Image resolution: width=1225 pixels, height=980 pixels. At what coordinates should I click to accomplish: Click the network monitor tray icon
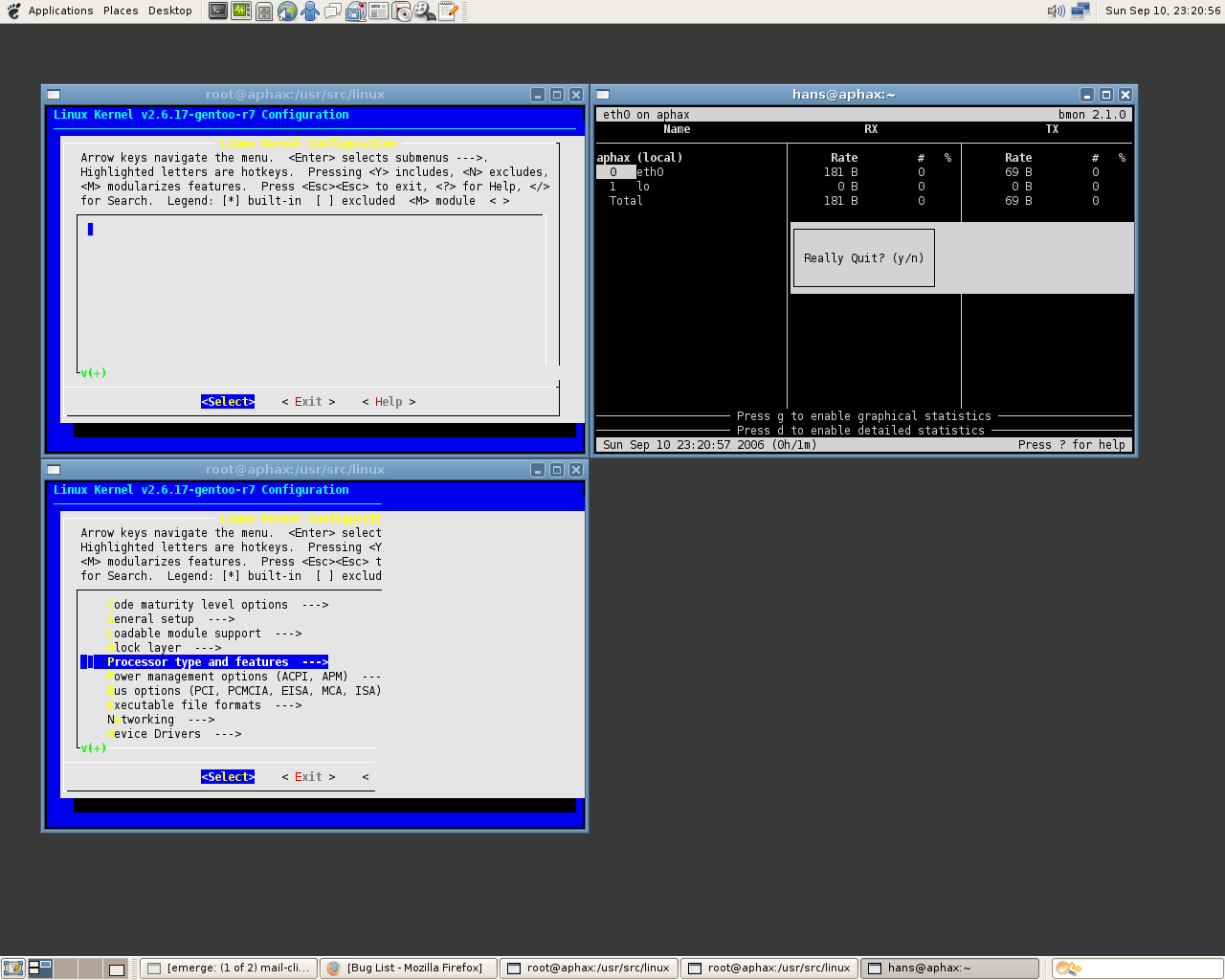coord(1080,11)
